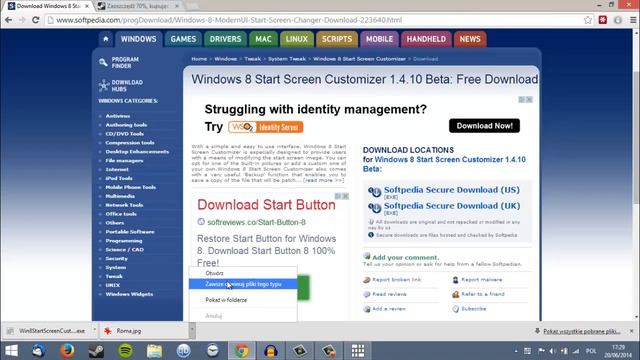640x360 pixels.
Task: Click the 'Download Now!' ad button
Action: coord(484,126)
